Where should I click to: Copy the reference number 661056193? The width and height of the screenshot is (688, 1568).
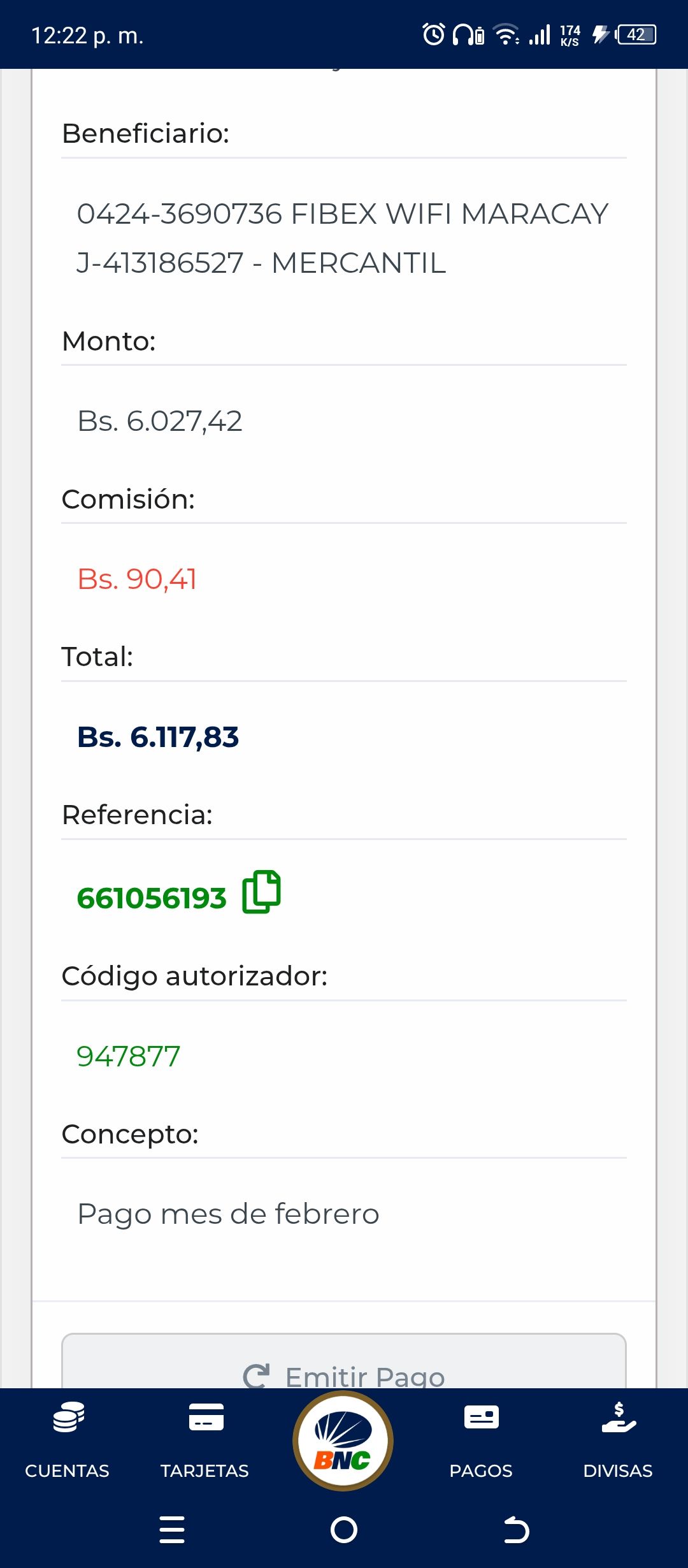[x=261, y=892]
